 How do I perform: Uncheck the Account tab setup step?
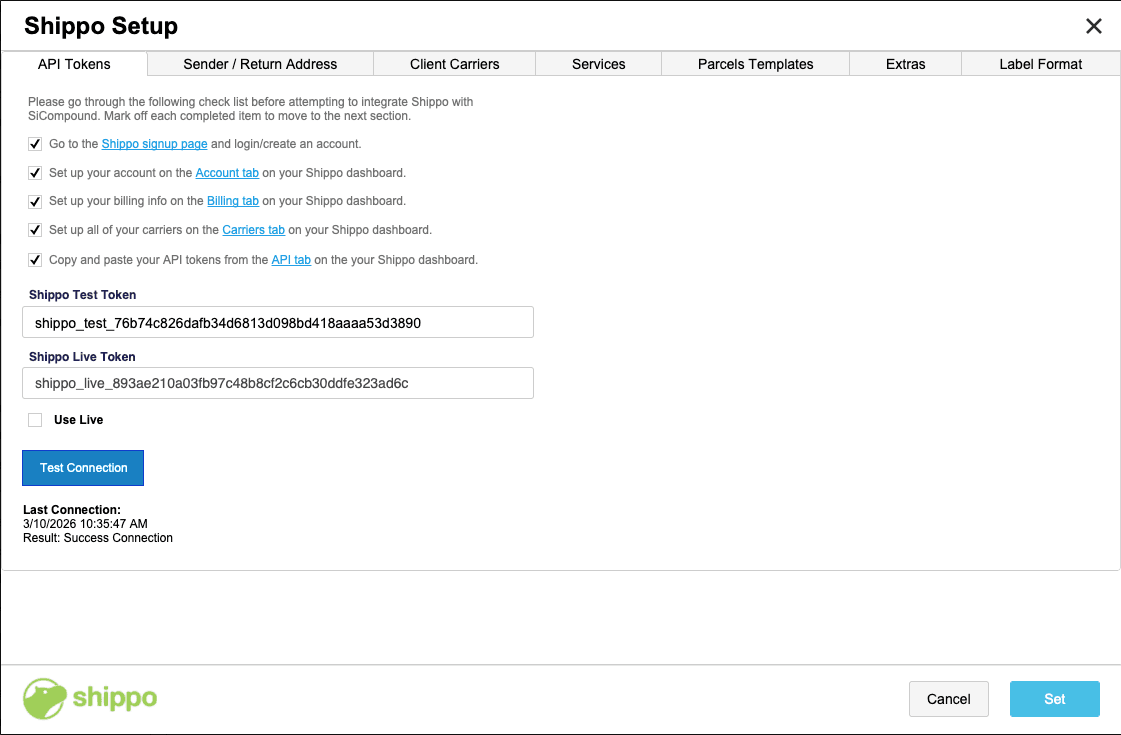(35, 173)
